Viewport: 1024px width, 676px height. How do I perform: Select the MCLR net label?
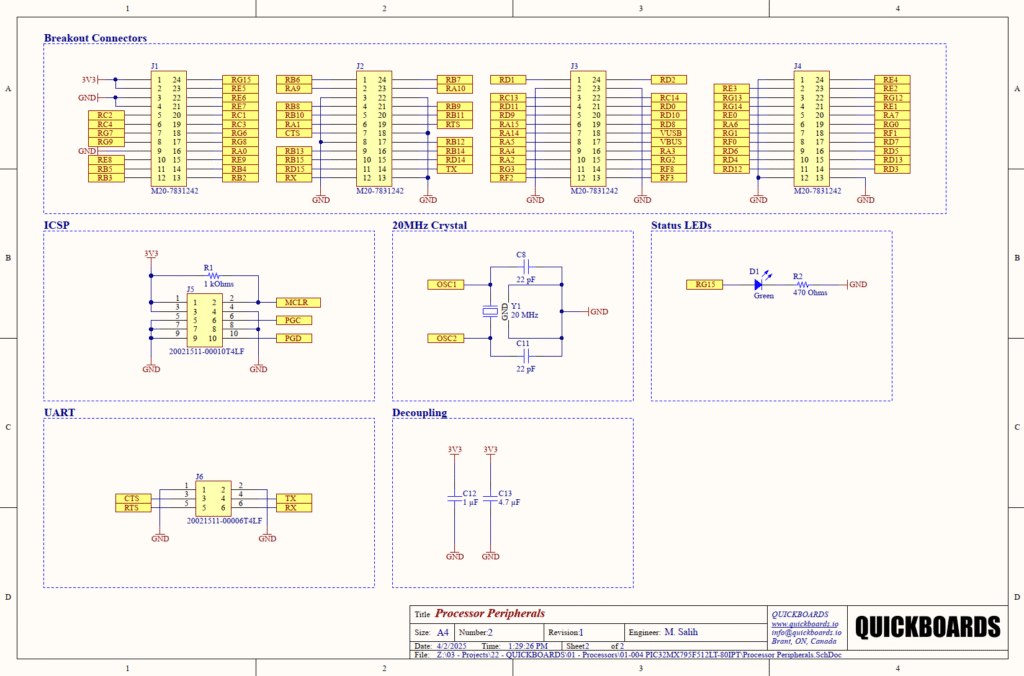pos(295,302)
